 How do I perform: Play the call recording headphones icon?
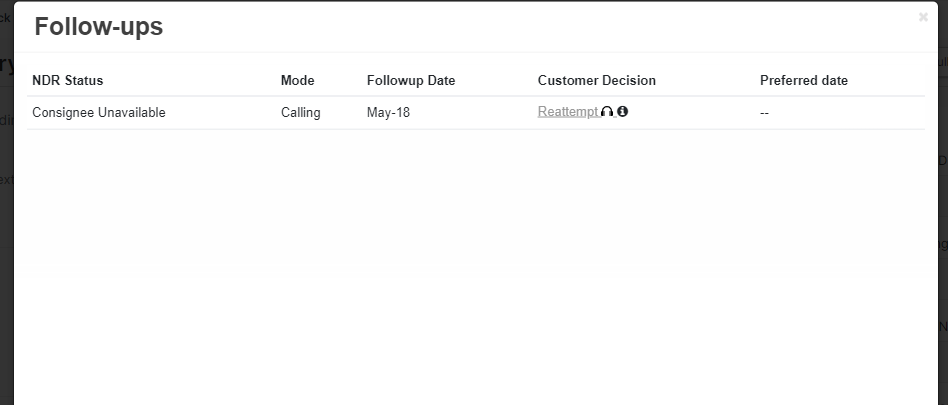pos(607,112)
